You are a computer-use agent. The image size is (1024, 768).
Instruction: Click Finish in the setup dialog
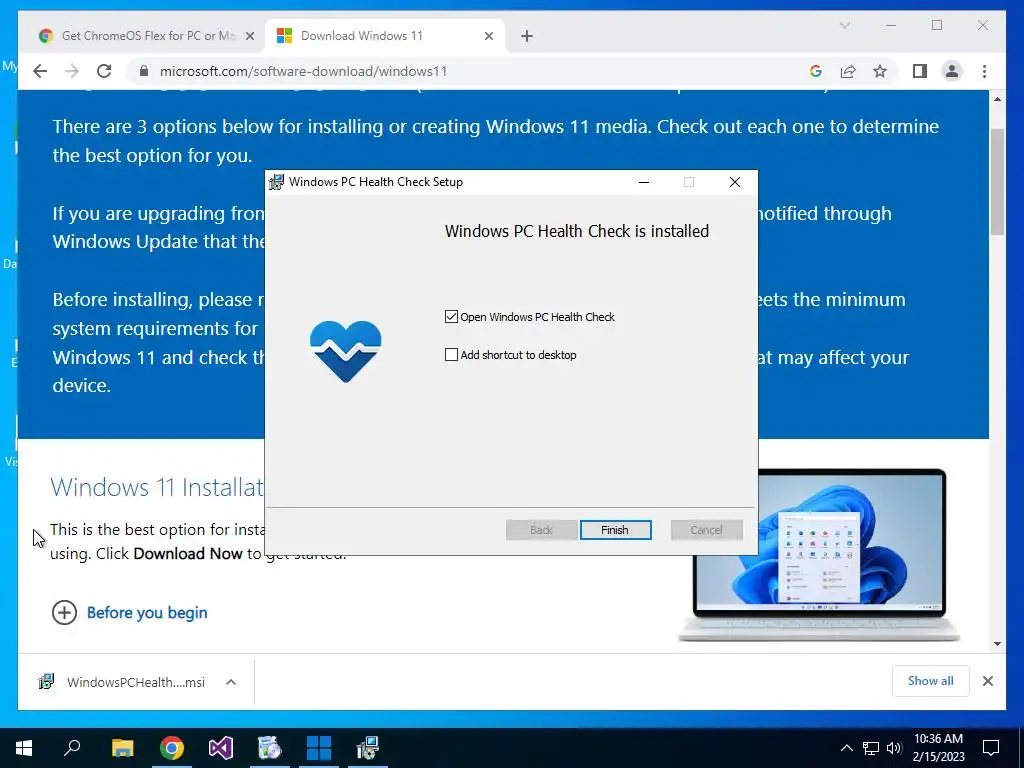(x=615, y=530)
